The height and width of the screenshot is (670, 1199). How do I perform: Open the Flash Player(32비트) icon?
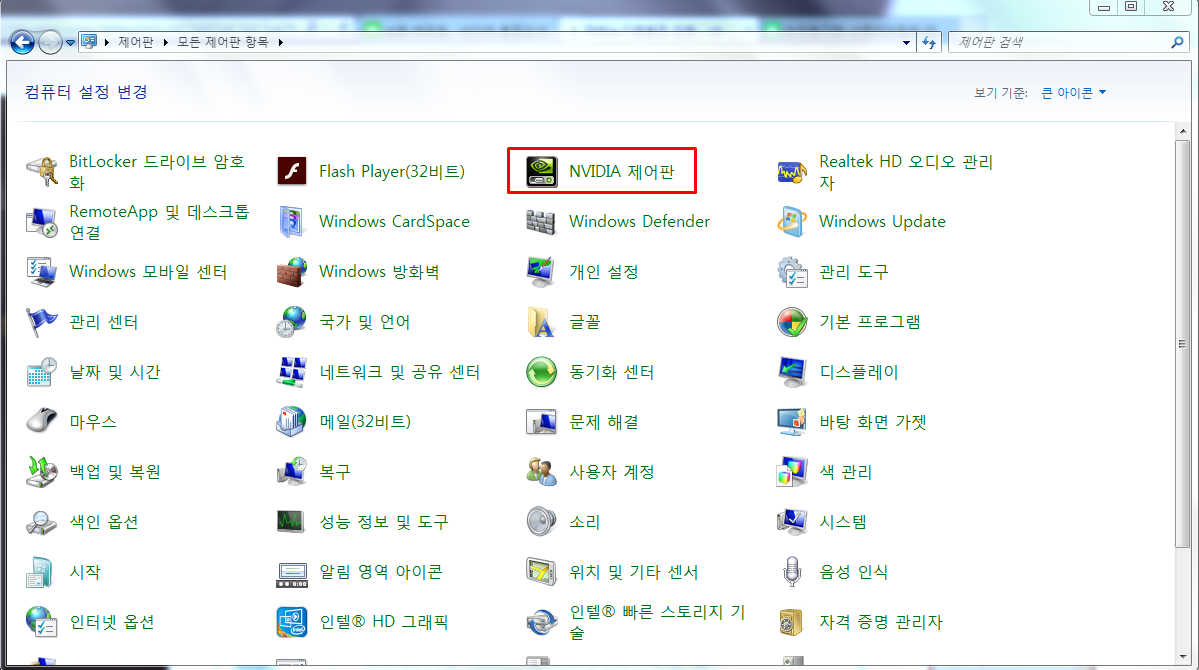click(291, 171)
